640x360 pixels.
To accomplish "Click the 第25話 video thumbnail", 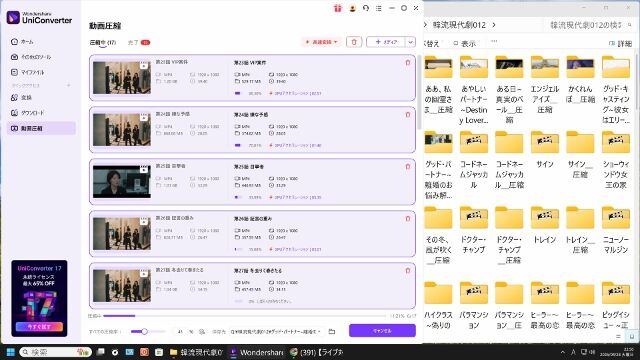I will coord(122,182).
